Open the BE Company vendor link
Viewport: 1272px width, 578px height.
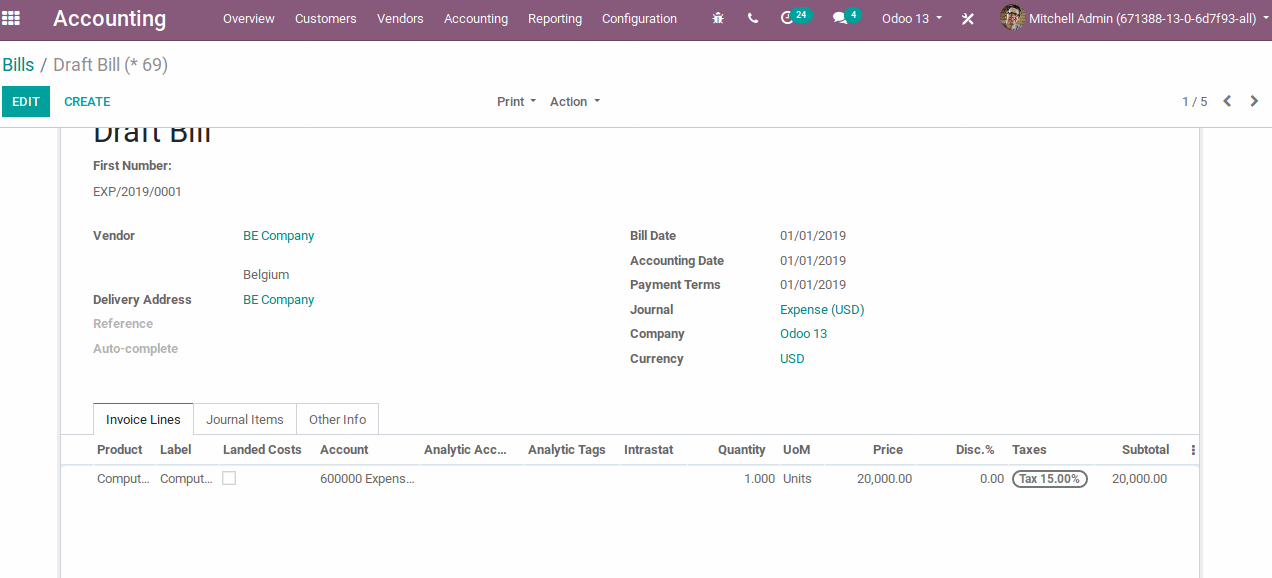point(278,235)
